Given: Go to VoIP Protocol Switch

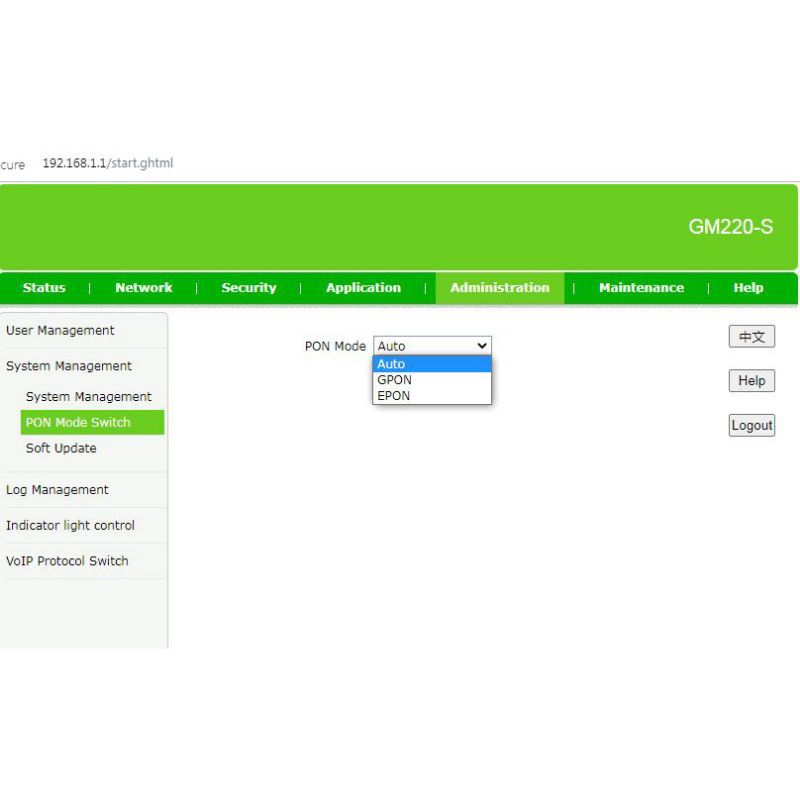Looking at the screenshot, I should tap(67, 561).
